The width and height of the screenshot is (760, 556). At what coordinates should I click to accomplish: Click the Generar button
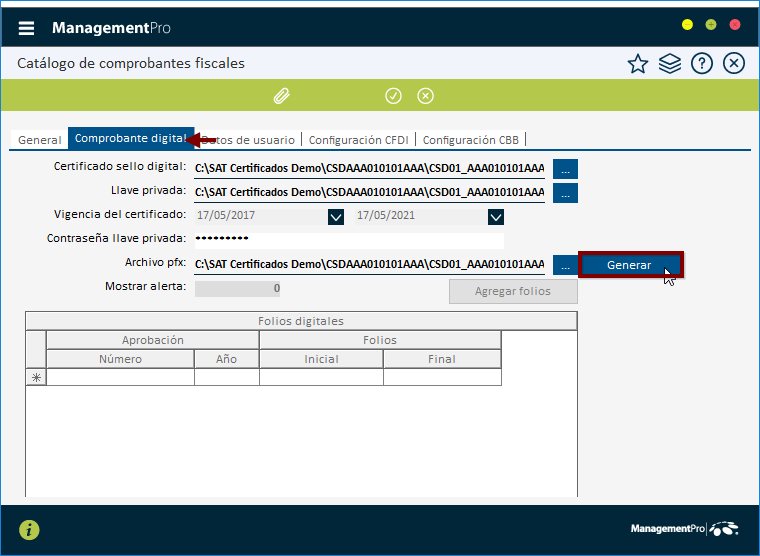[631, 265]
